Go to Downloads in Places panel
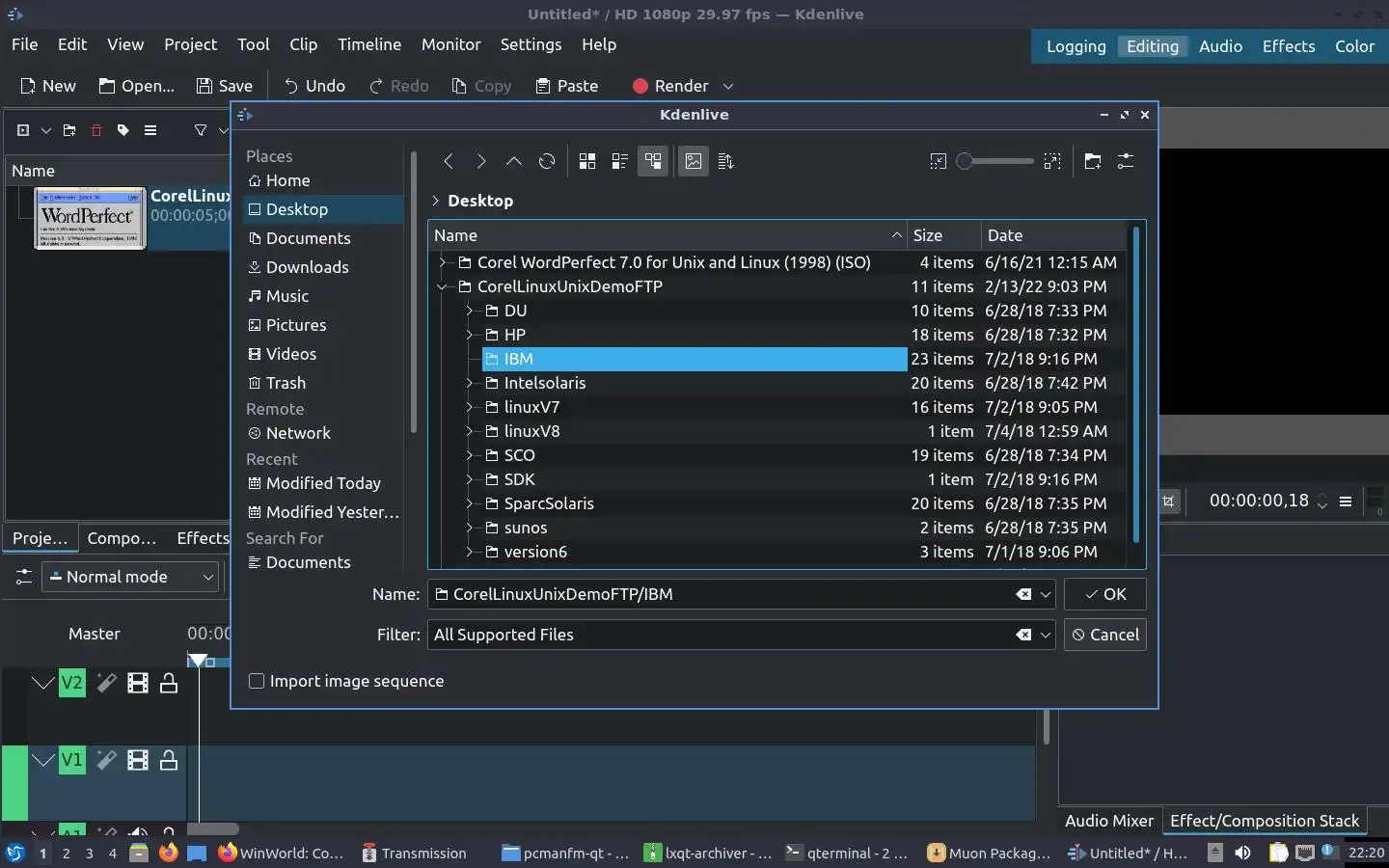 click(307, 267)
